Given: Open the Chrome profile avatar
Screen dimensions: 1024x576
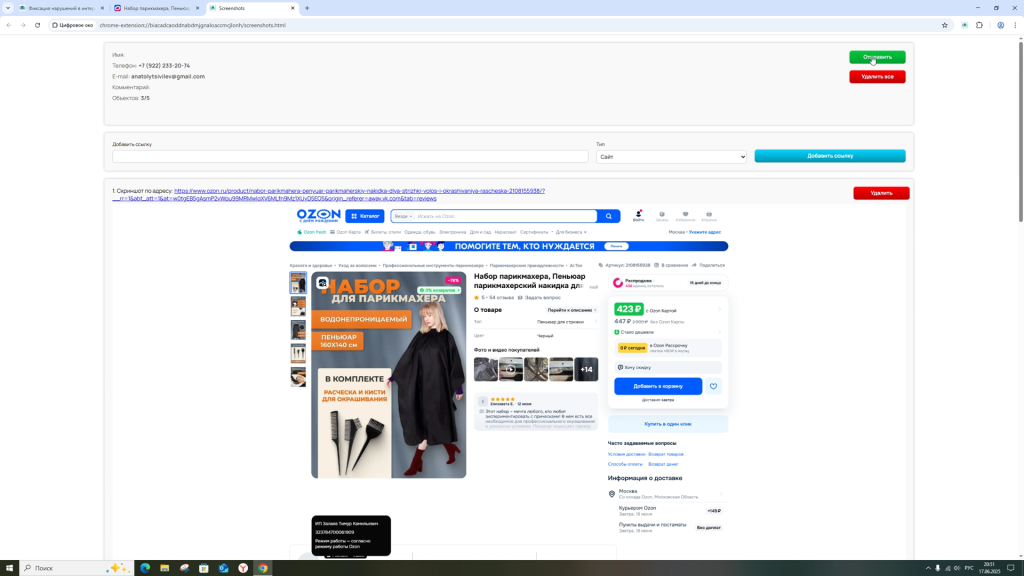Looking at the screenshot, I should (1000, 25).
